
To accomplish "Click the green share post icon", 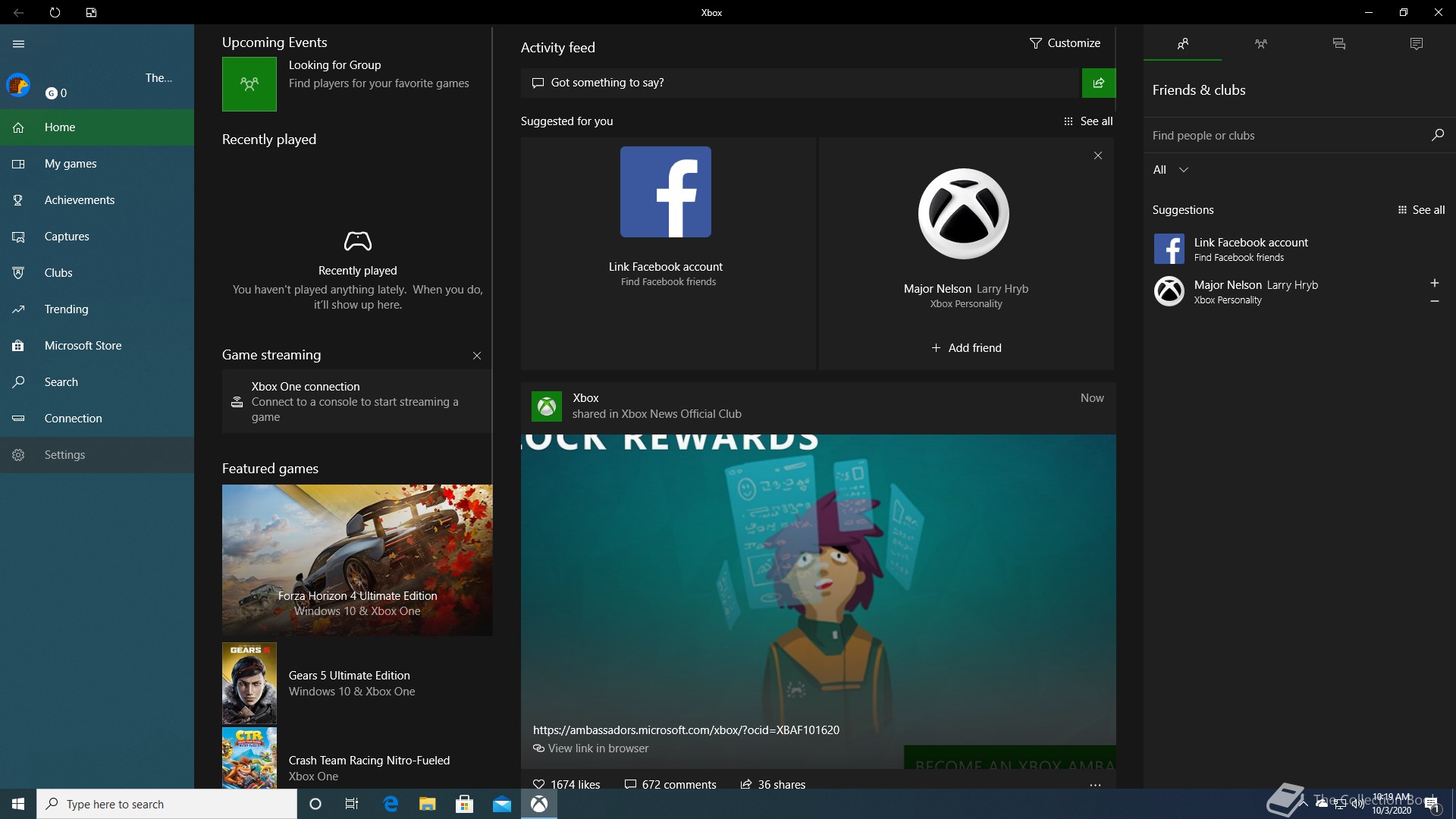I will click(1098, 83).
